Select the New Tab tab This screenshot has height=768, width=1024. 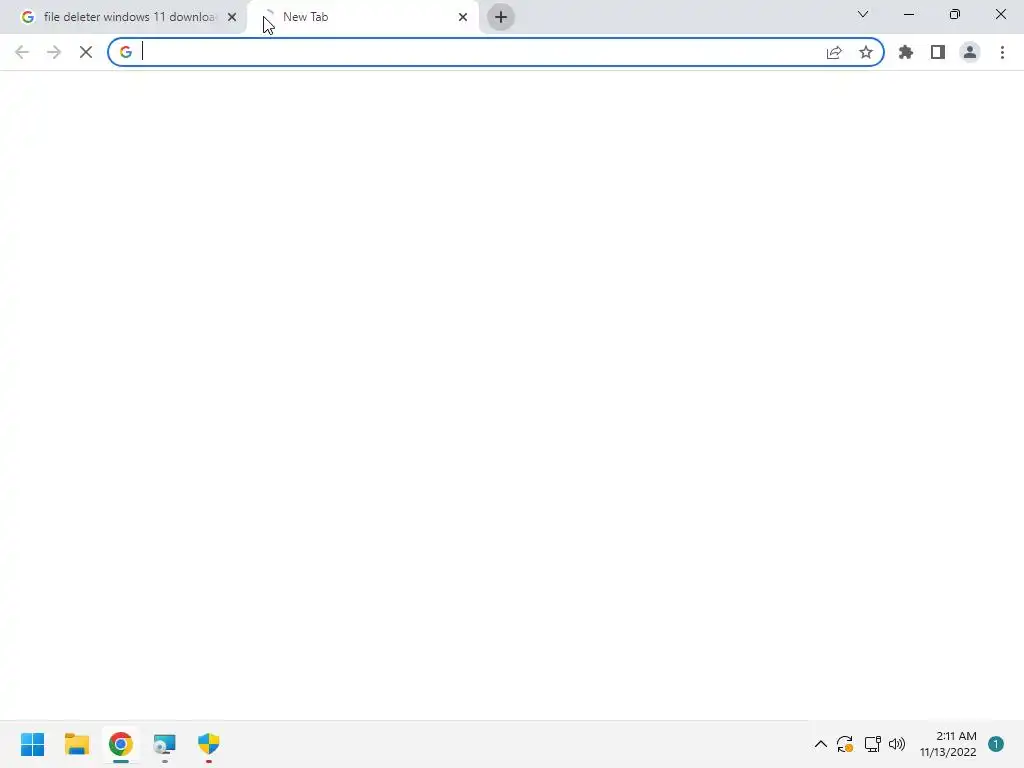[x=362, y=17]
